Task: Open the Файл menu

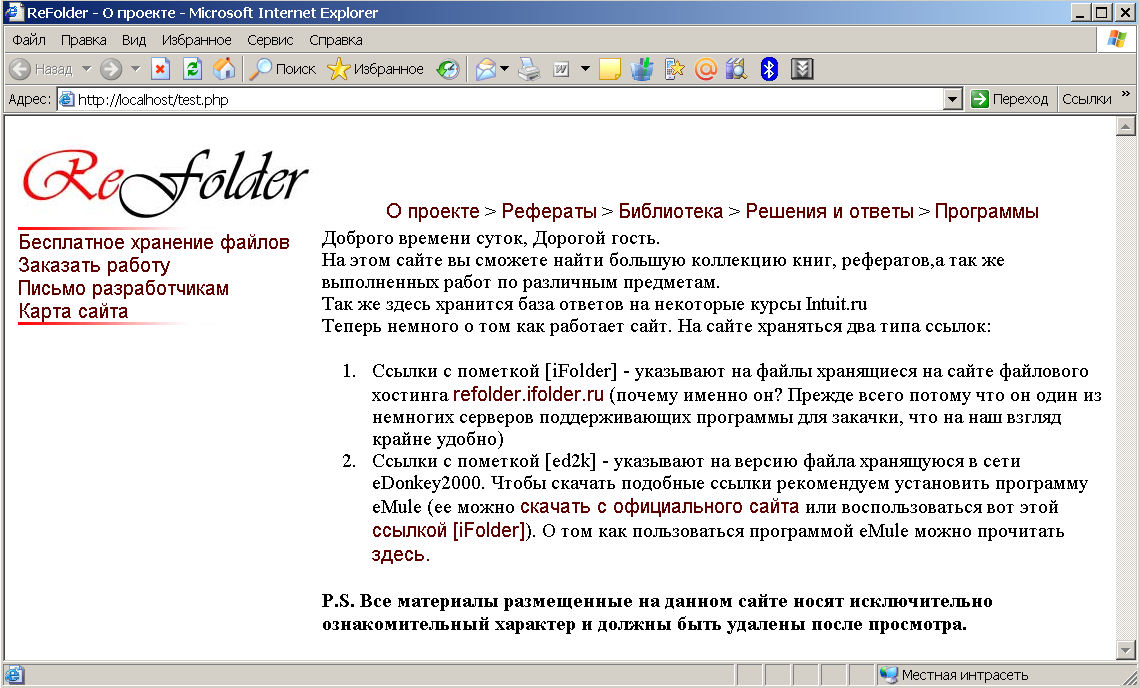Action: [29, 40]
